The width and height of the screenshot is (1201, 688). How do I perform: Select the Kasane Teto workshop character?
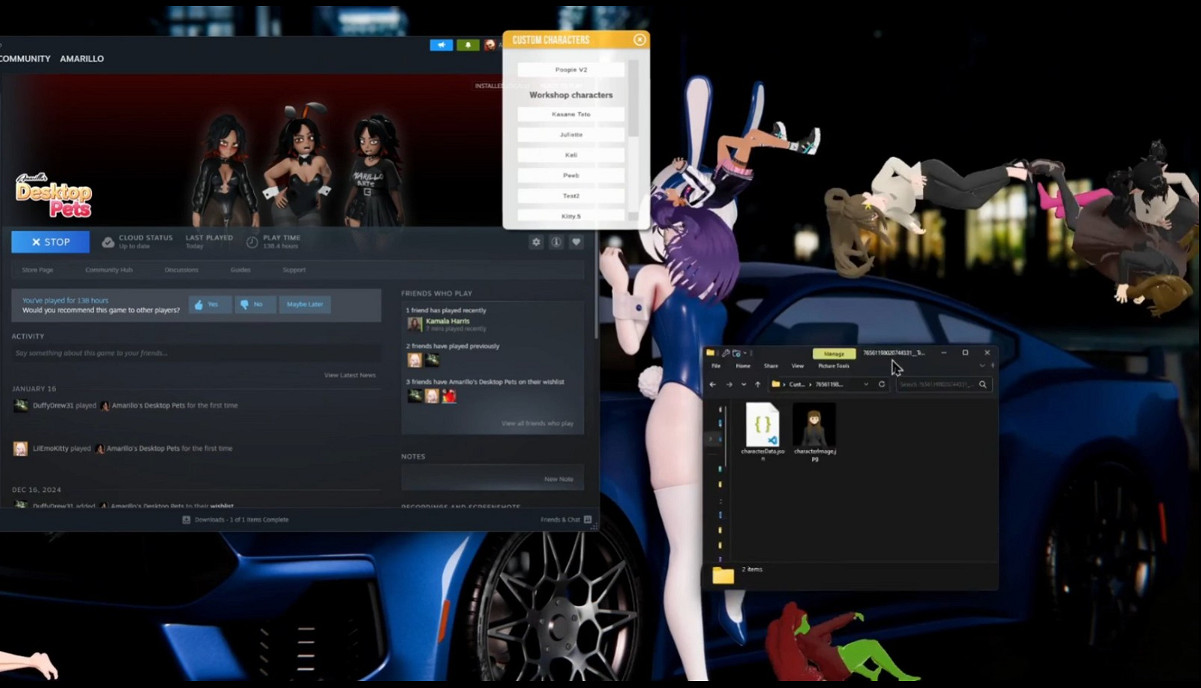[570, 113]
